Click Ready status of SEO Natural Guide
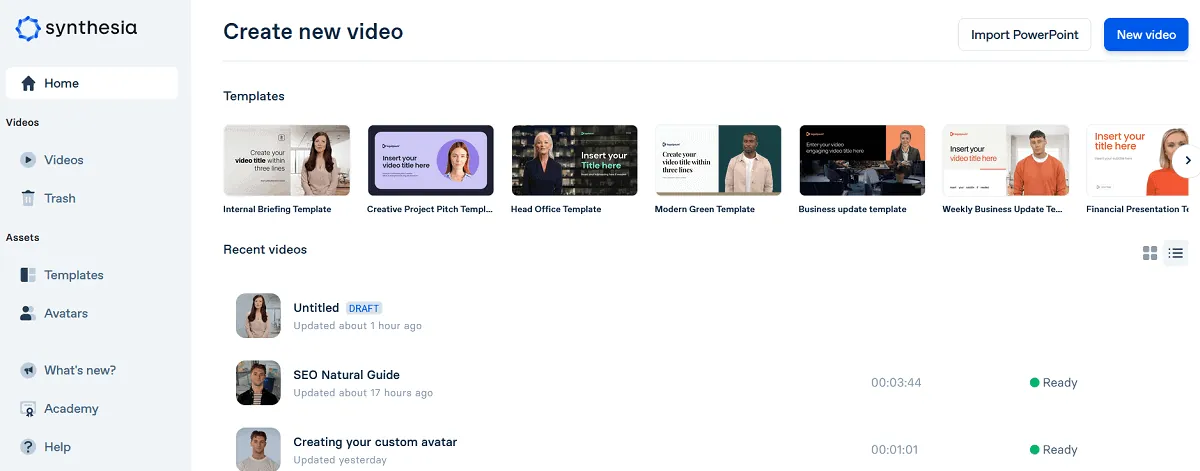The image size is (1200, 471). coord(1054,382)
